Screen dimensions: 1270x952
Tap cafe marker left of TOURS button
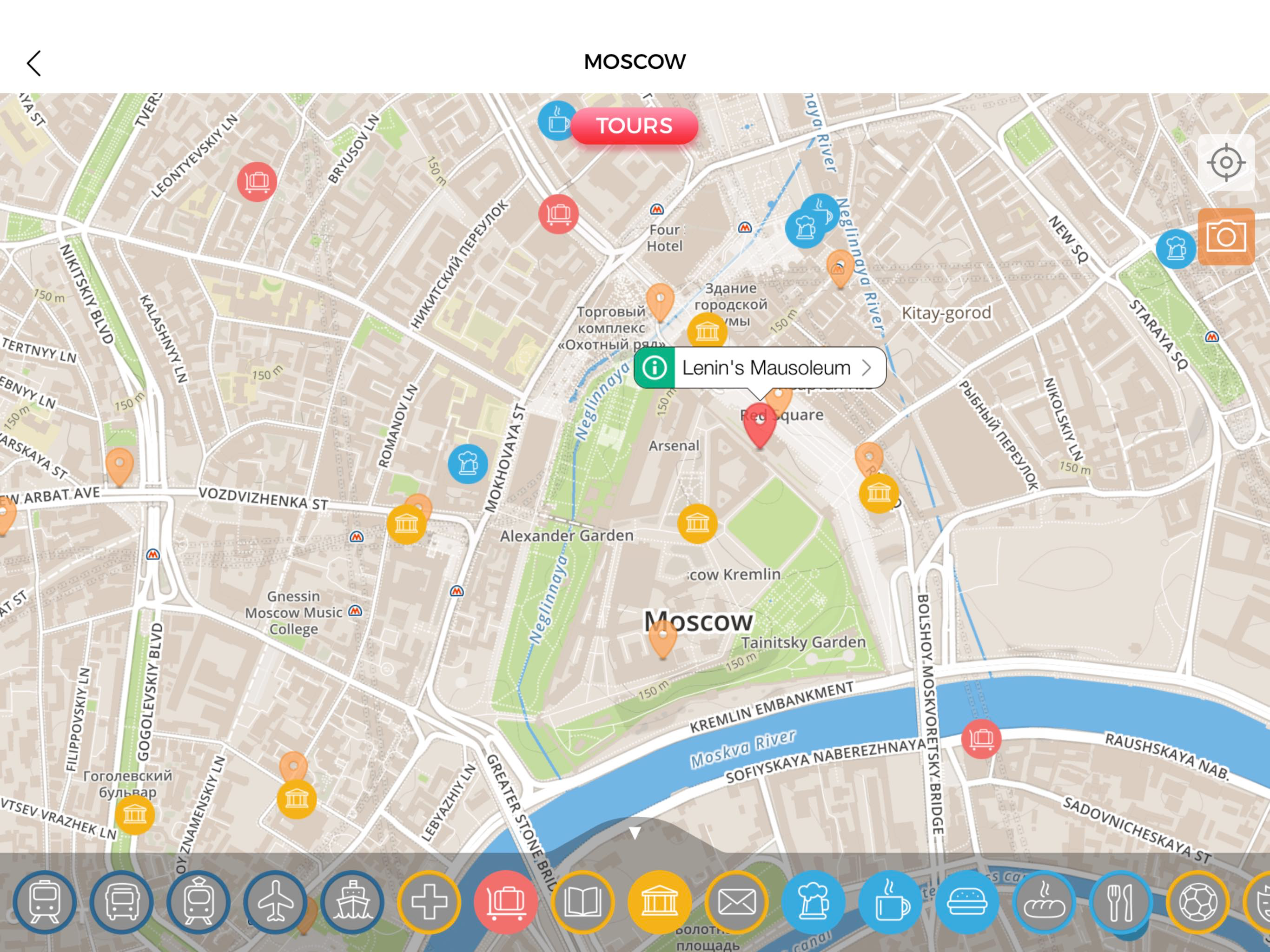(556, 120)
